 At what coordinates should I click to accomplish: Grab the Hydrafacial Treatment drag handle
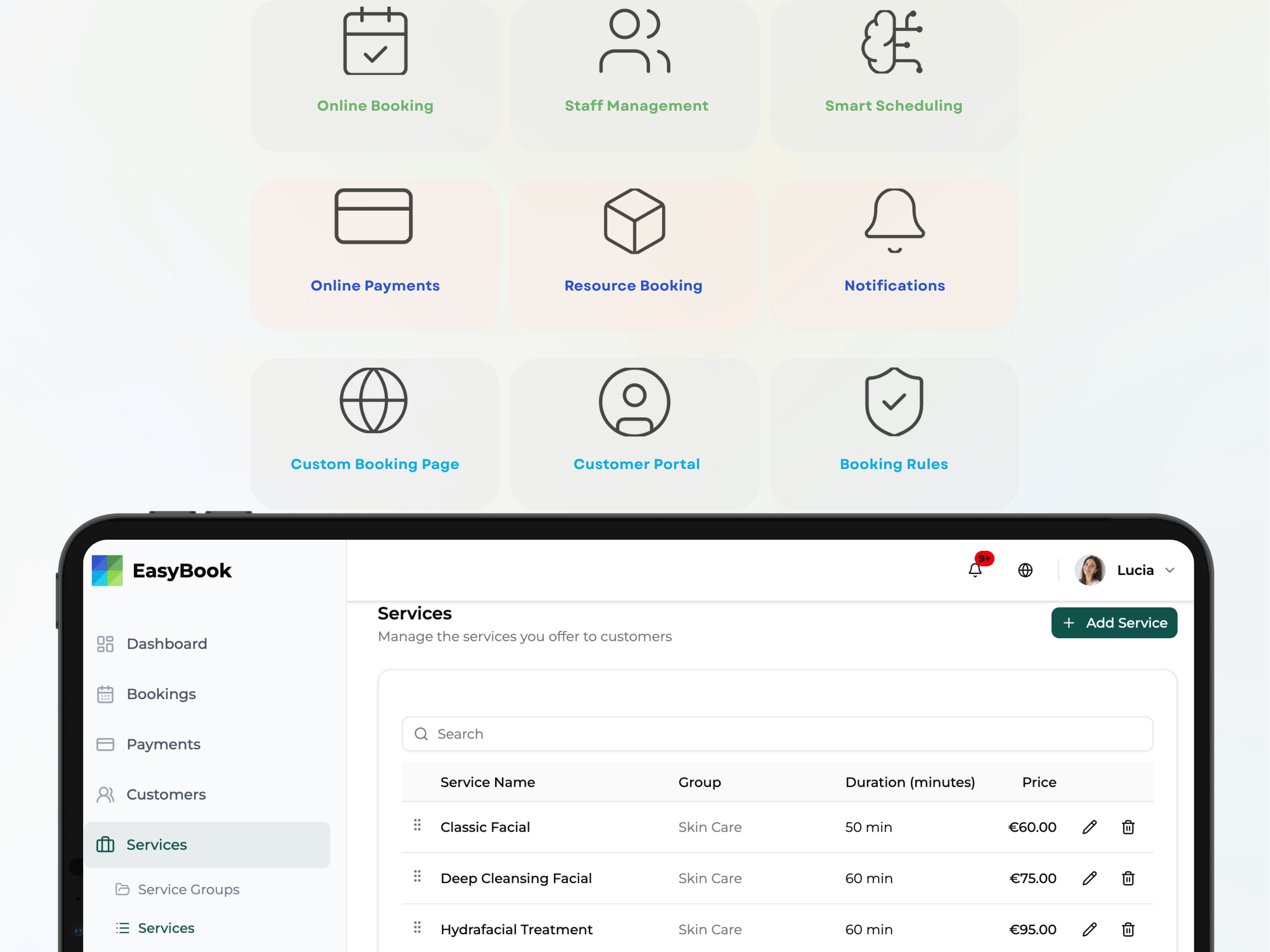coord(417,927)
